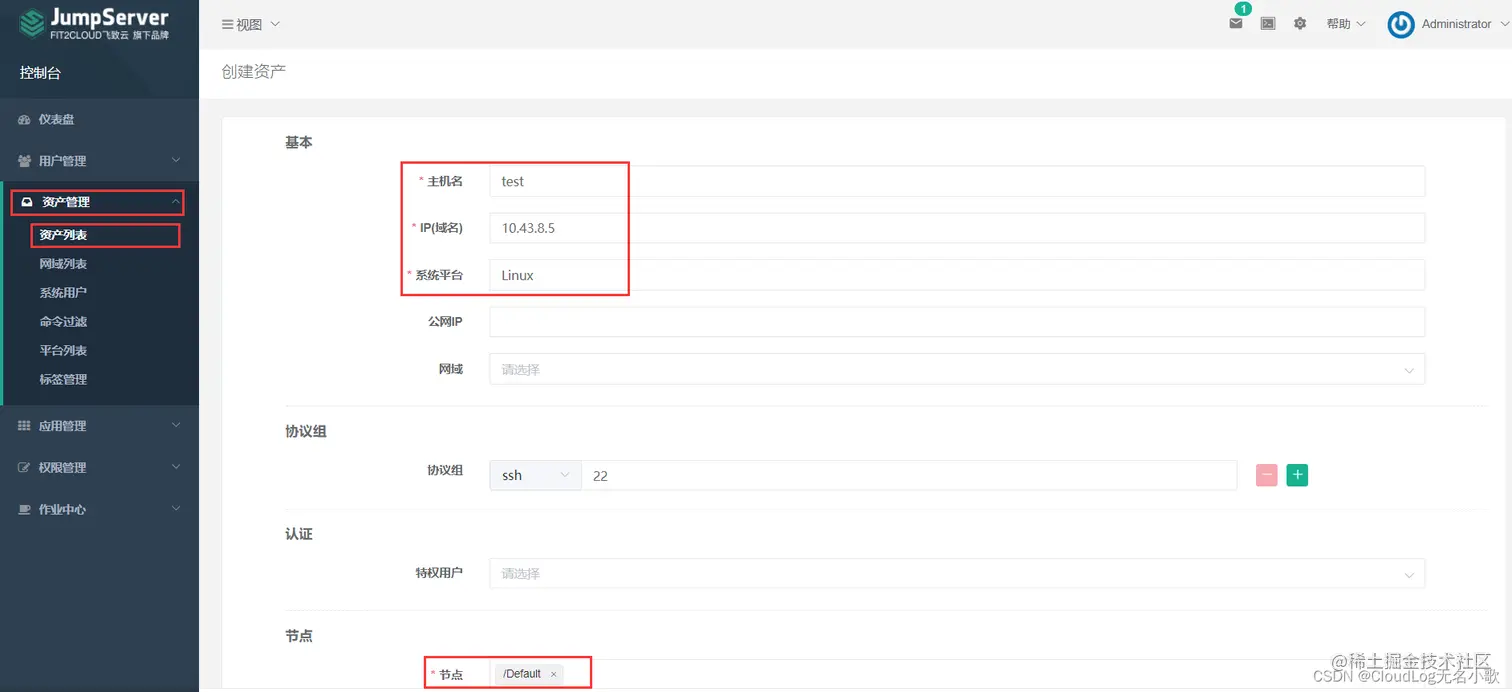Image resolution: width=1512 pixels, height=692 pixels.
Task: Select 标签管理 in sidebar
Action: tap(63, 380)
